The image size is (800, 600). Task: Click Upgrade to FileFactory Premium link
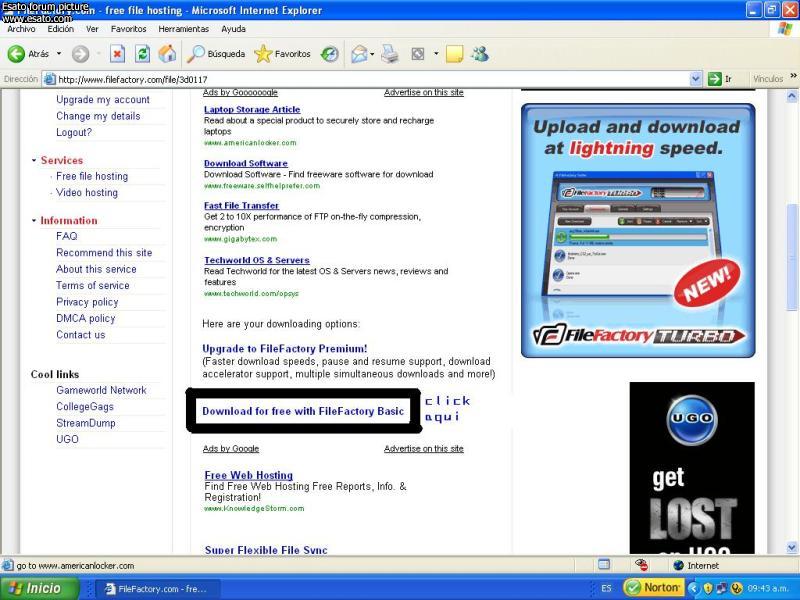(285, 349)
